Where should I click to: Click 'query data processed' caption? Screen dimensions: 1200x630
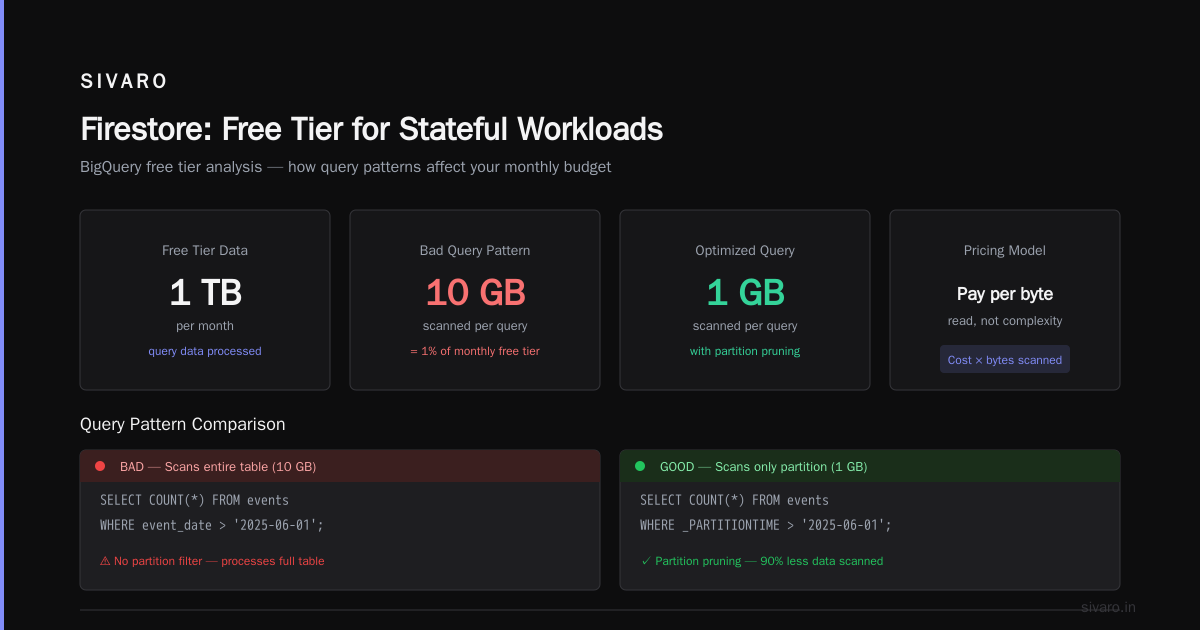[x=205, y=351]
